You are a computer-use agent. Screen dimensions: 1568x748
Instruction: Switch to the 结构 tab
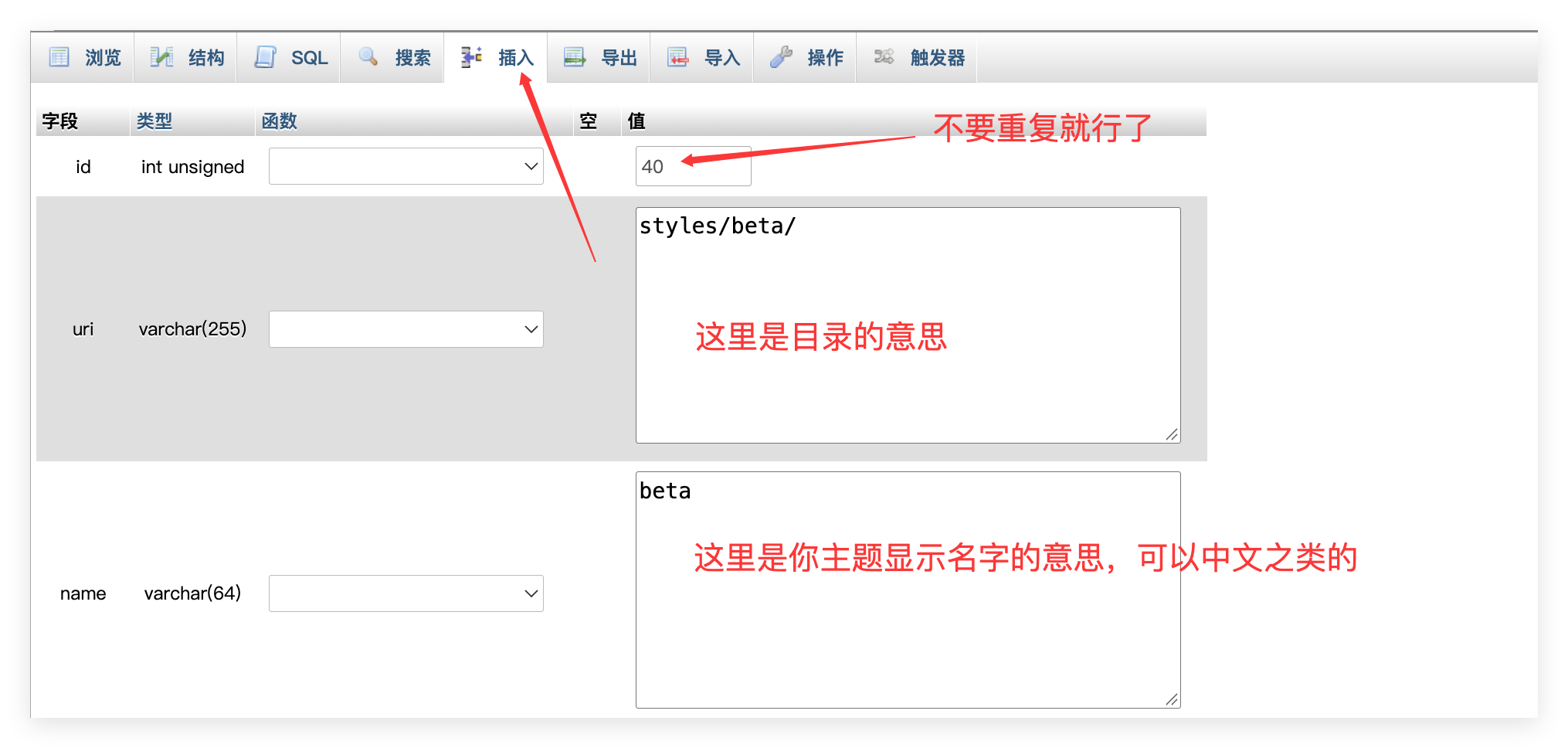185,57
